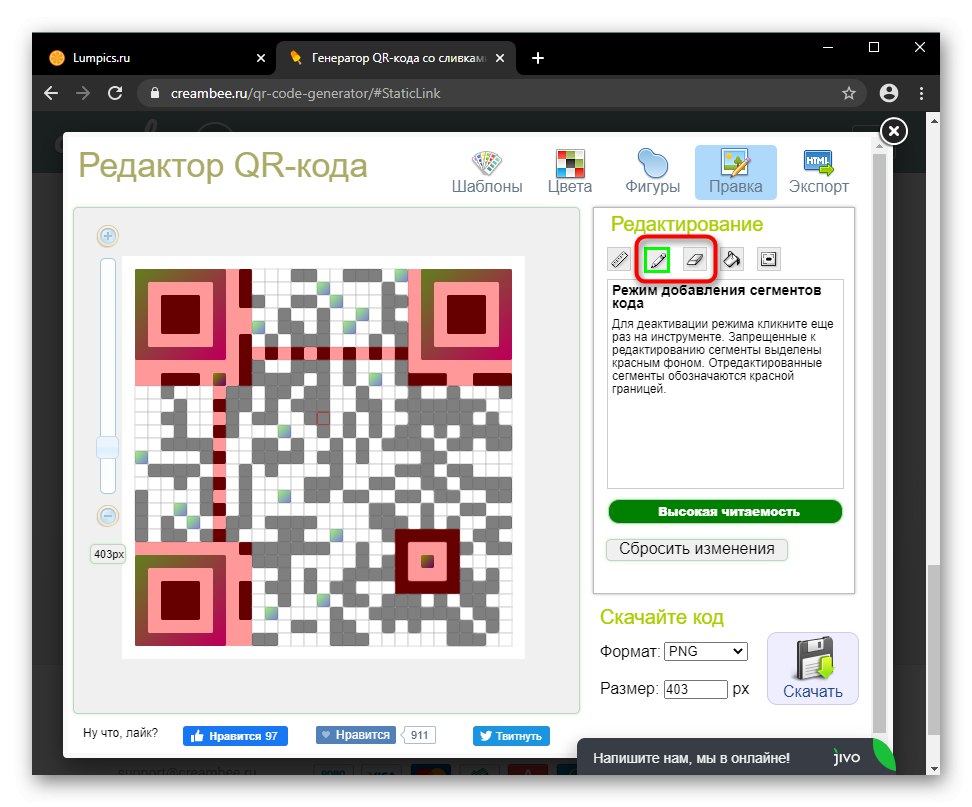The width and height of the screenshot is (972, 807).
Task: Click the zoom slider handle
Action: [x=108, y=448]
